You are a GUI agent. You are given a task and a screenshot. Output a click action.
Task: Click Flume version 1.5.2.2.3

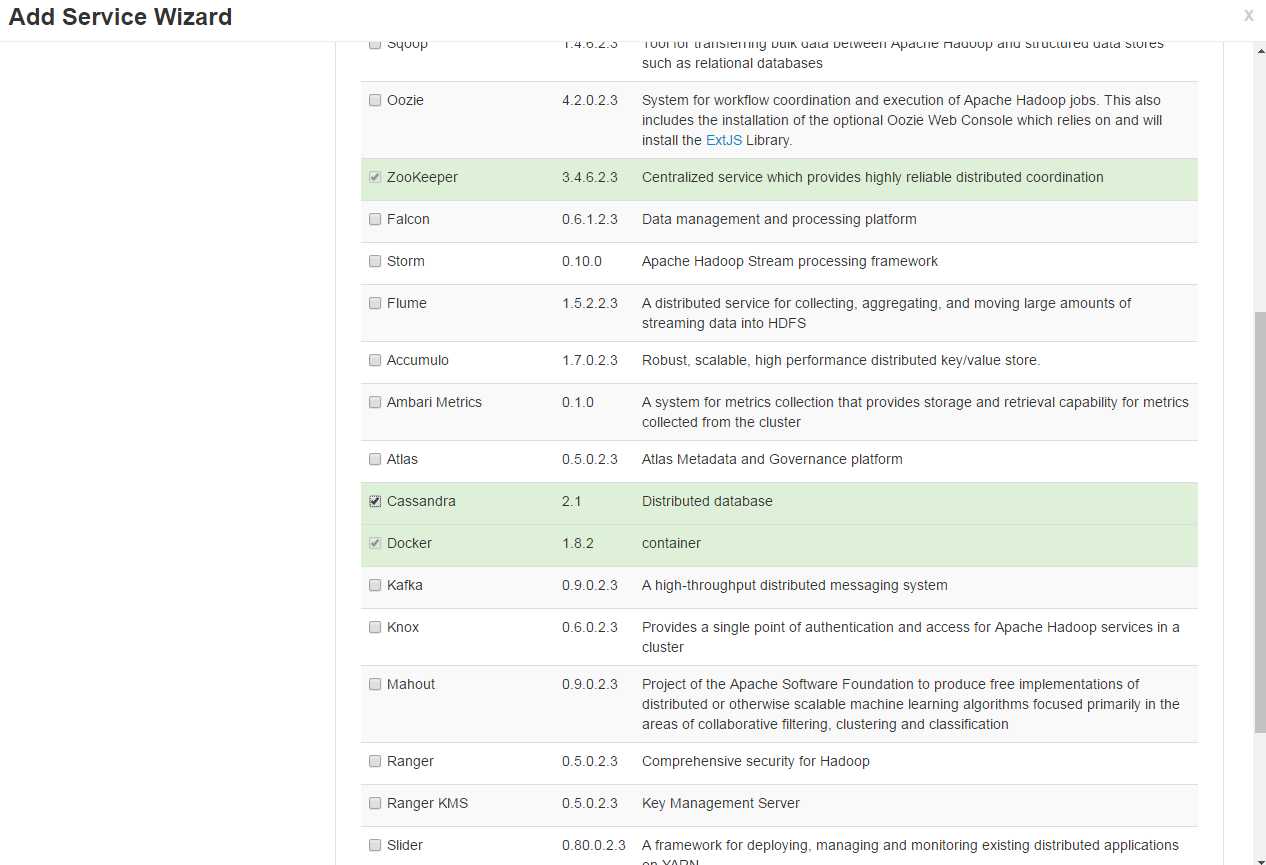coord(590,303)
